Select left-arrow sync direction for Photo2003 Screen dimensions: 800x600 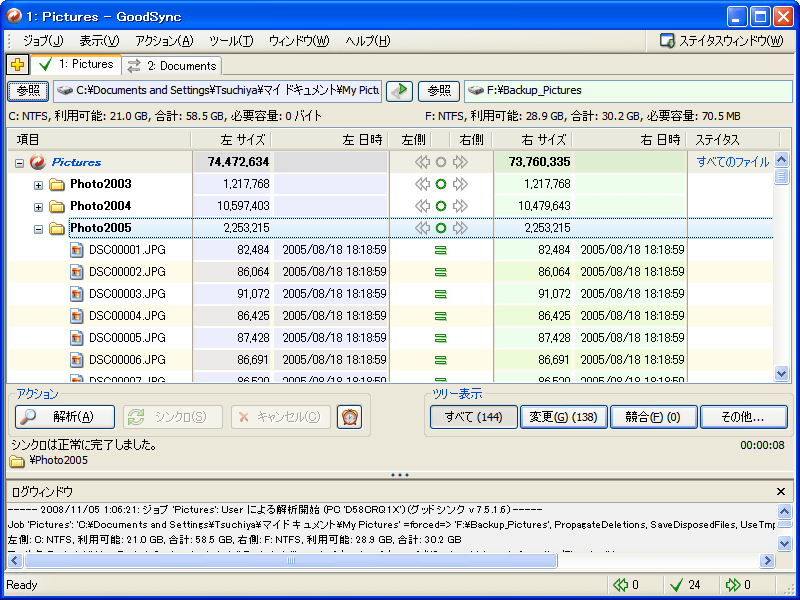click(422, 184)
